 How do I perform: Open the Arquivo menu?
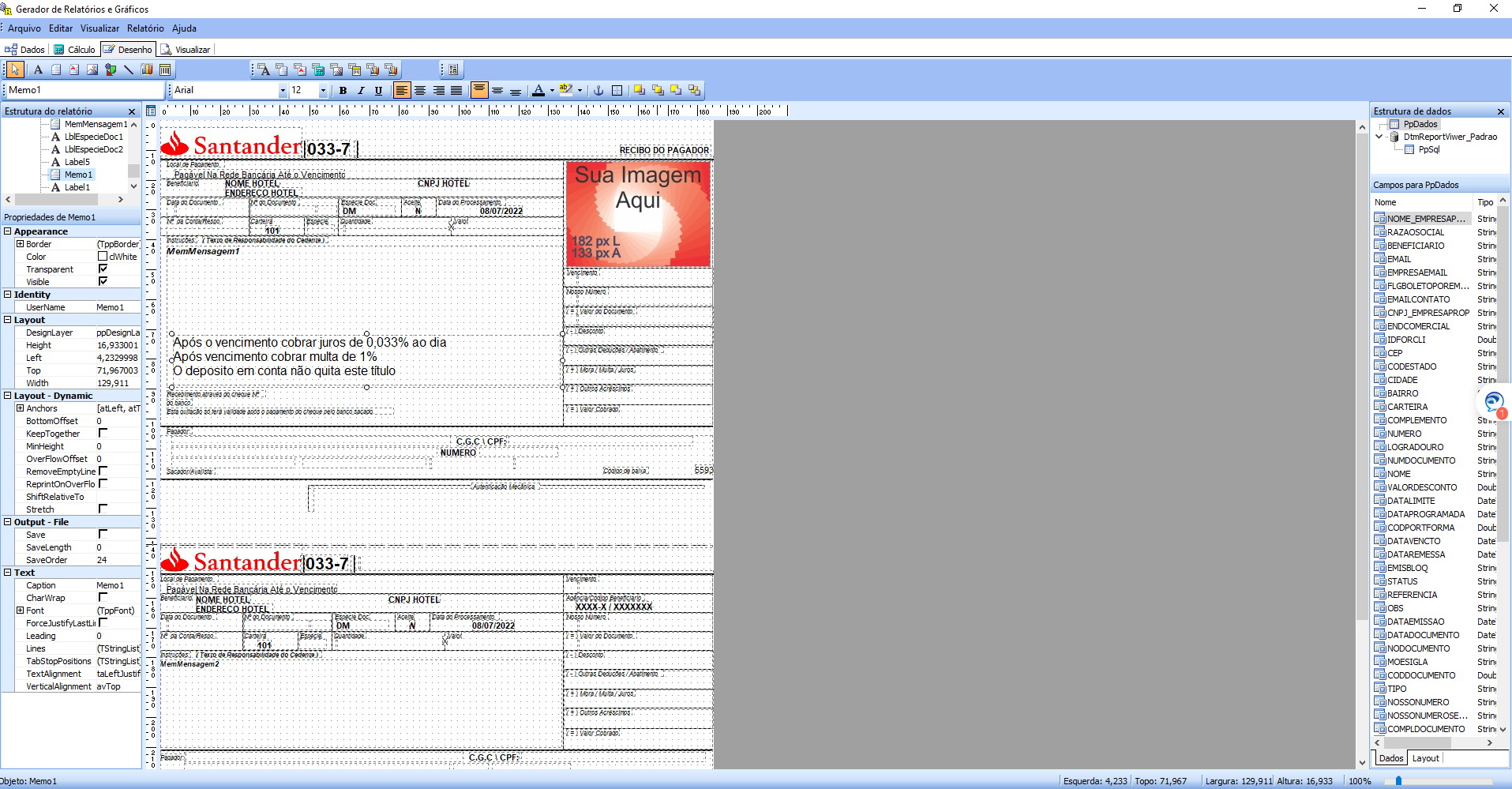tap(24, 28)
